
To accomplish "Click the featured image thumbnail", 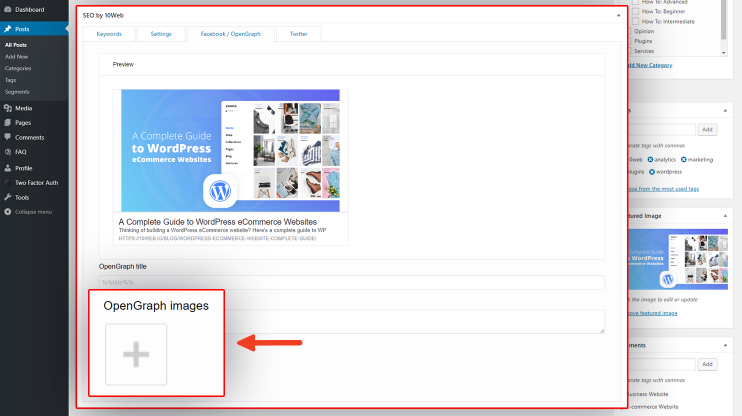I will pos(678,259).
